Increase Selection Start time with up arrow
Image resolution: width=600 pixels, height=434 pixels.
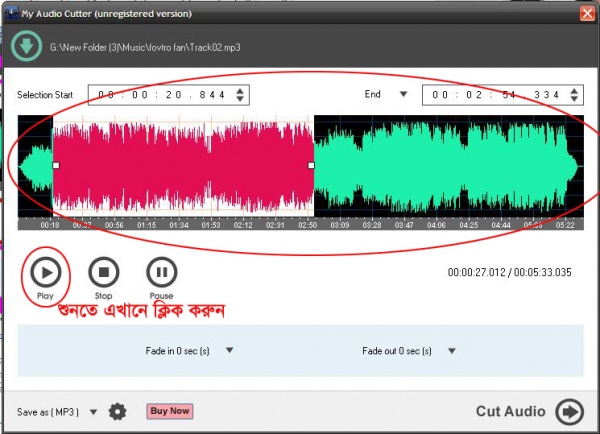click(240, 91)
